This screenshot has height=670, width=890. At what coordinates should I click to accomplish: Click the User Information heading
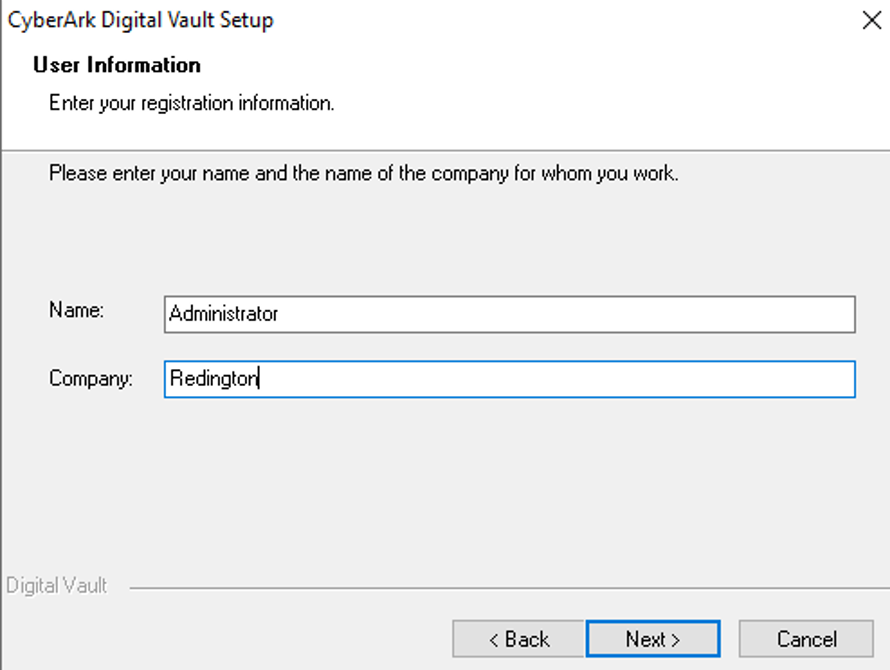click(x=117, y=65)
